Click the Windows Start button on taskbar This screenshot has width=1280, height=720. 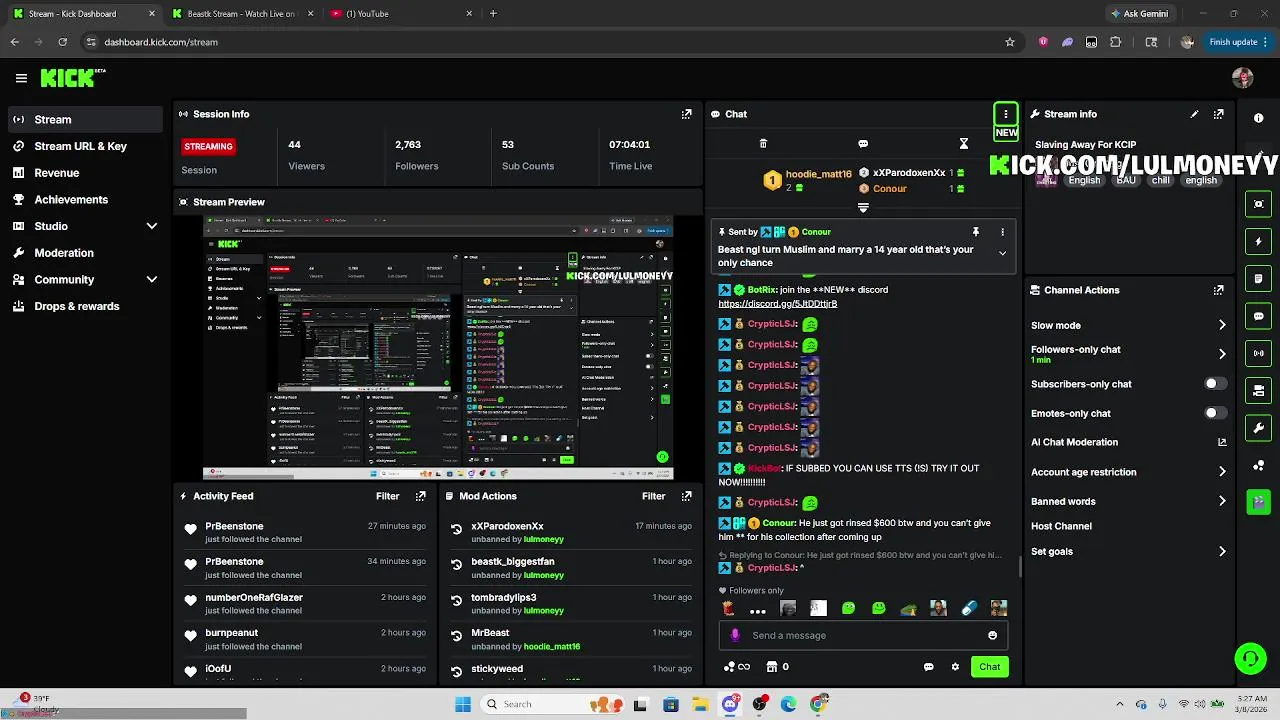point(463,704)
